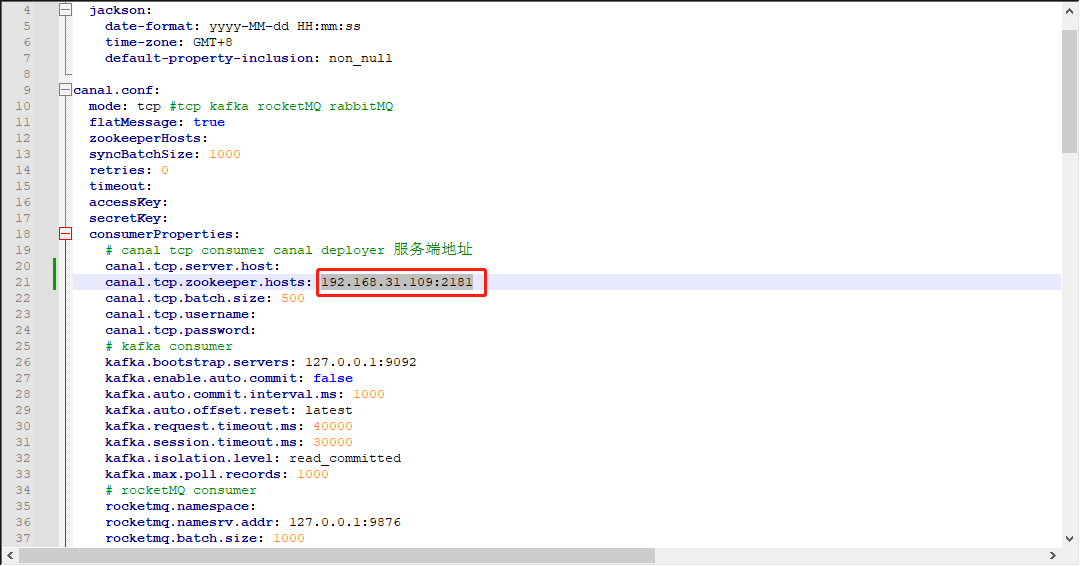Click rocketmq.batch.size value 1000
Image resolution: width=1080 pixels, height=566 pixels.
point(289,538)
